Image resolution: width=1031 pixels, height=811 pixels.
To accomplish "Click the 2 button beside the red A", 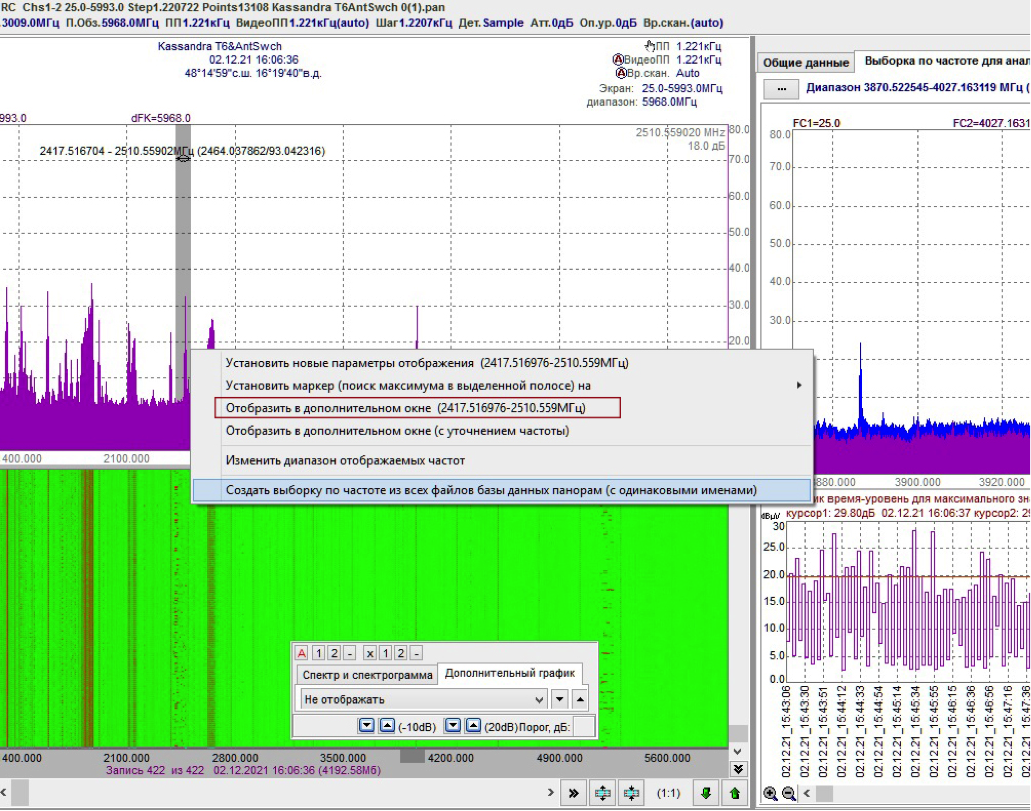I will point(334,653).
